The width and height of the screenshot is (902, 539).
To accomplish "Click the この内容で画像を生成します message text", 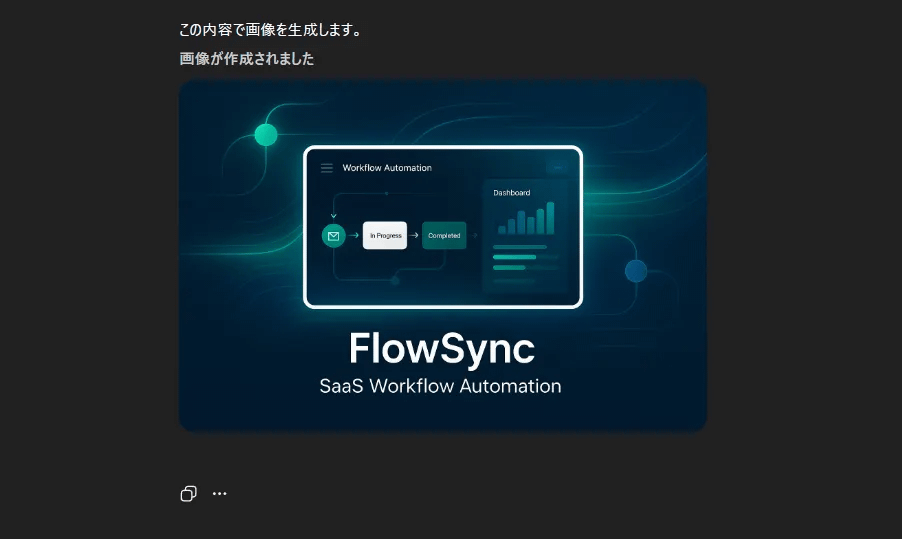I will [x=270, y=31].
